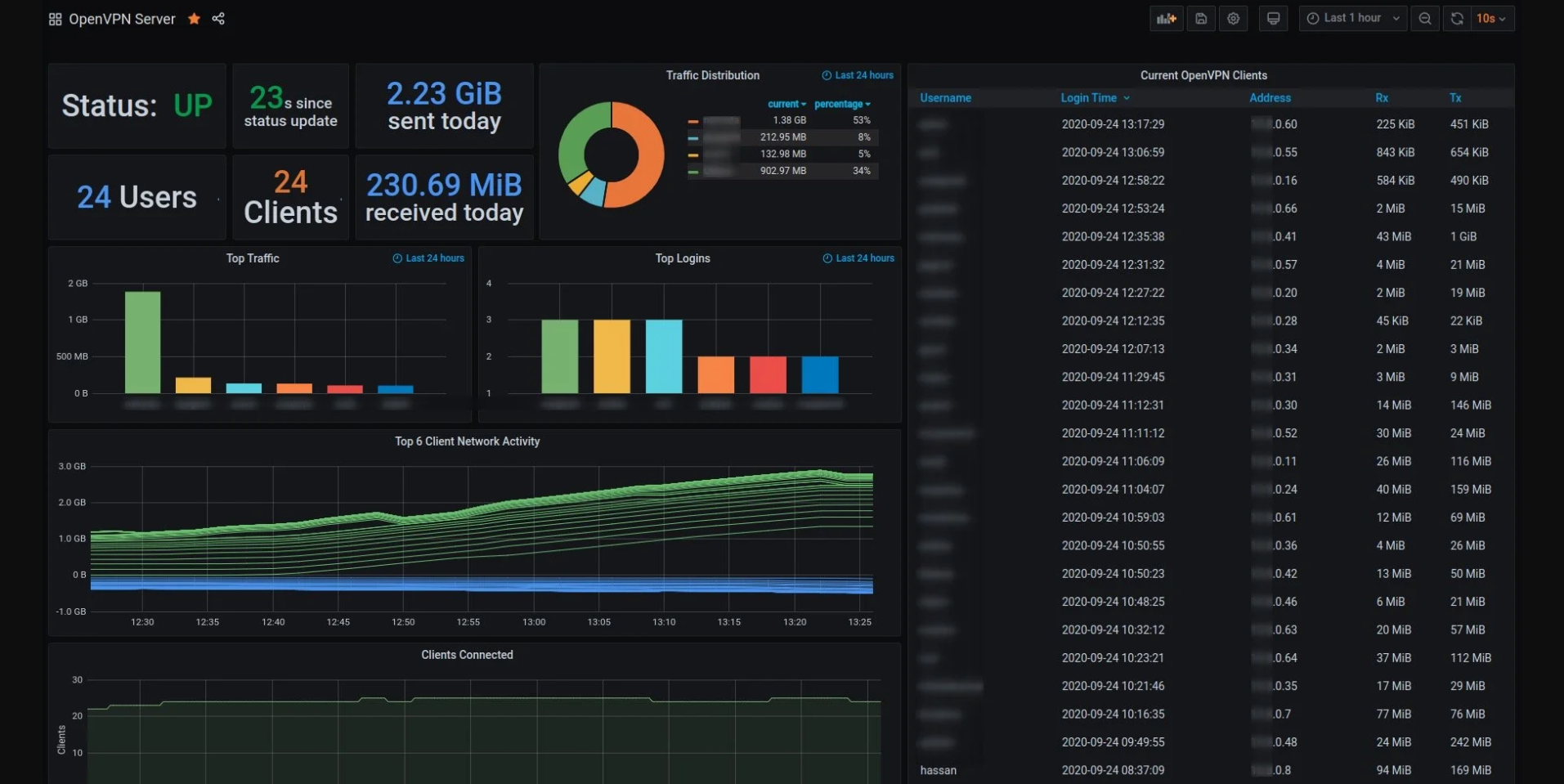Click the green legend swatch for 902.97 MB
The width and height of the screenshot is (1564, 784).
pyautogui.click(x=693, y=172)
